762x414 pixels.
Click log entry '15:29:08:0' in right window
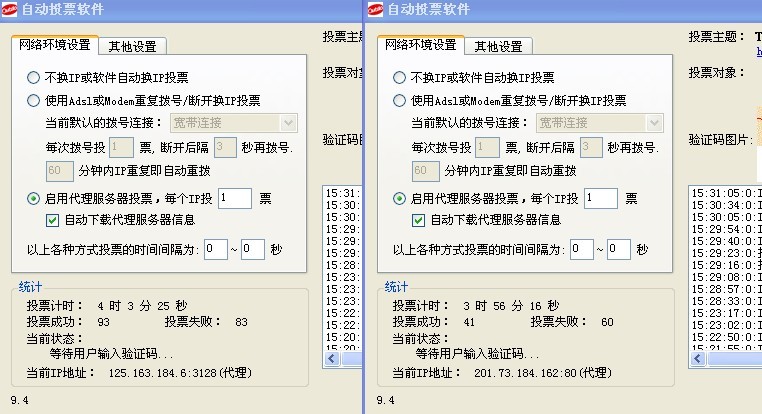pos(727,277)
